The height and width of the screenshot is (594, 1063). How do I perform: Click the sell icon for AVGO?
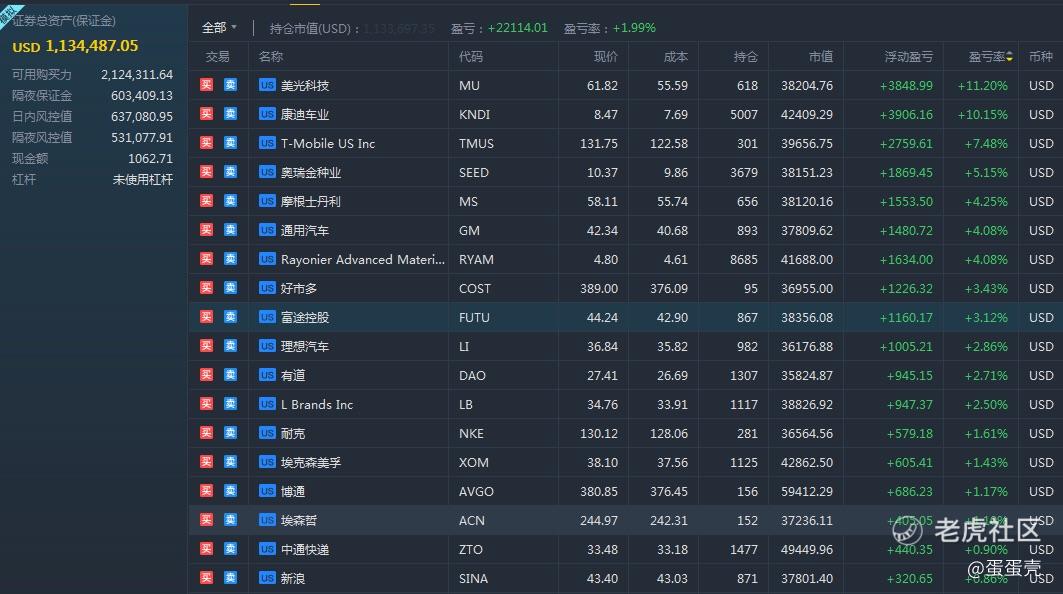point(230,491)
